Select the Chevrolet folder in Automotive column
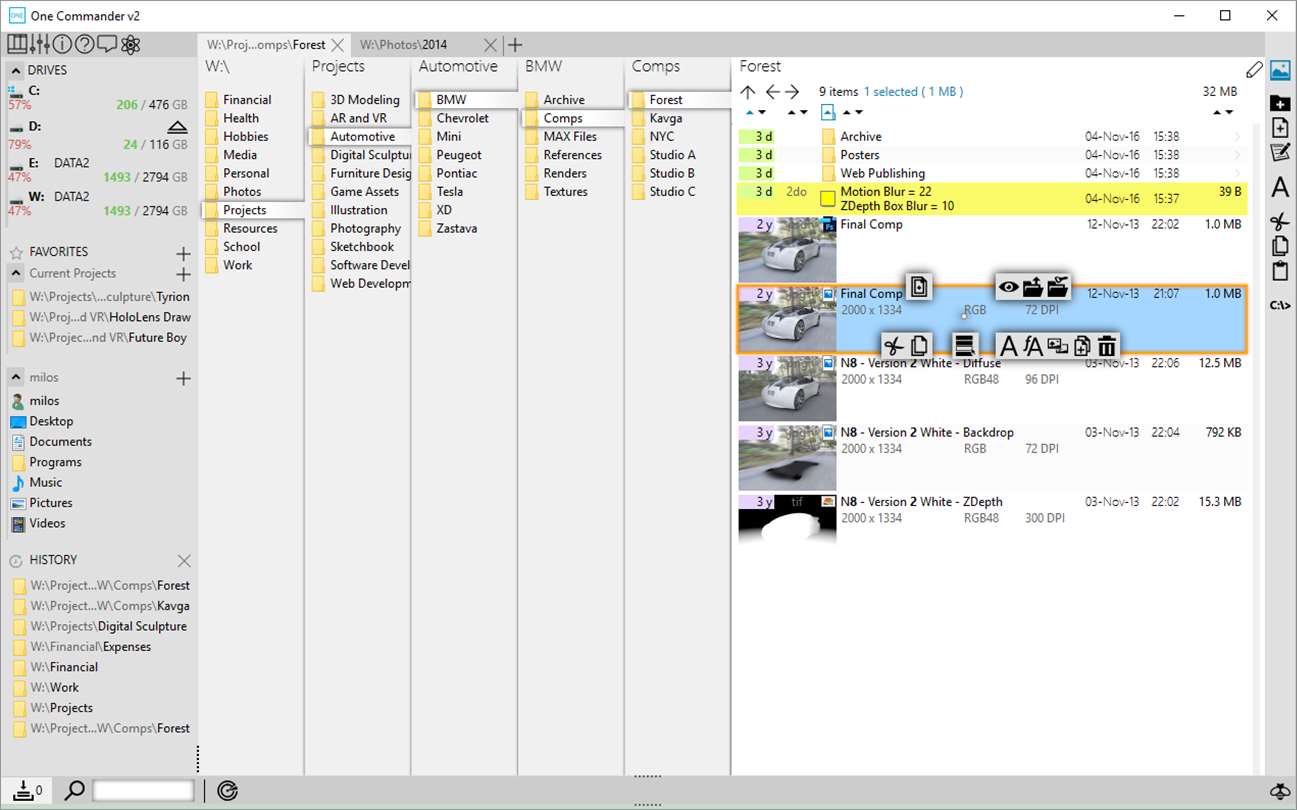The image size is (1297, 810). tap(462, 118)
